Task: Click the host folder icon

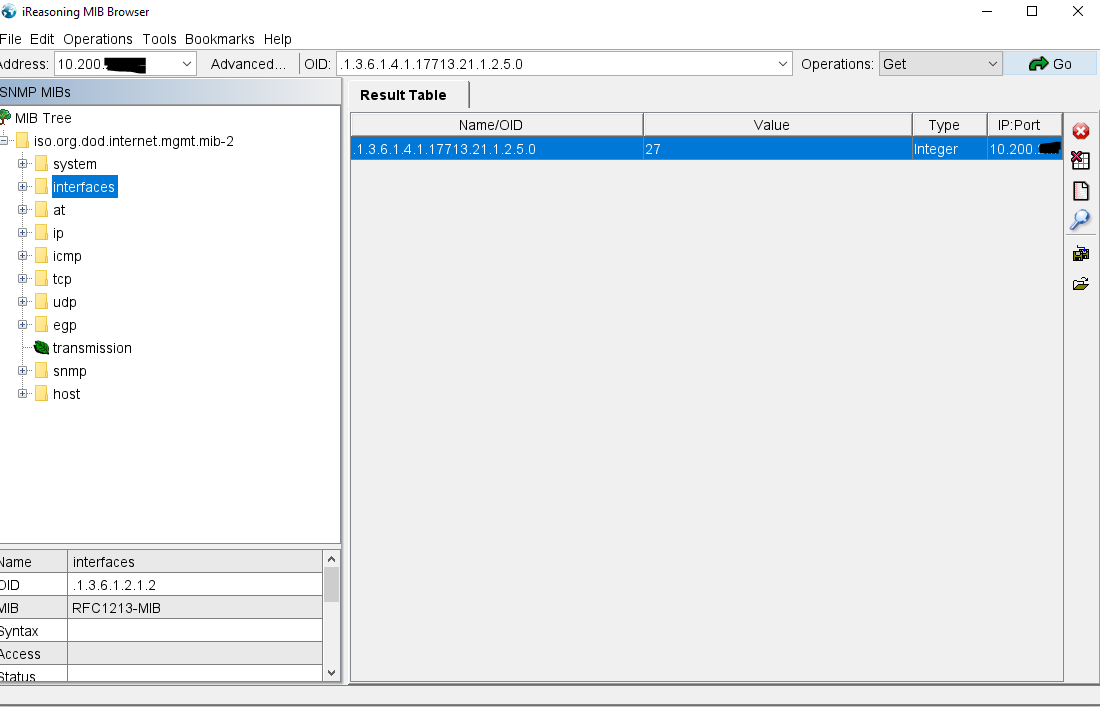Action: pyautogui.click(x=41, y=393)
